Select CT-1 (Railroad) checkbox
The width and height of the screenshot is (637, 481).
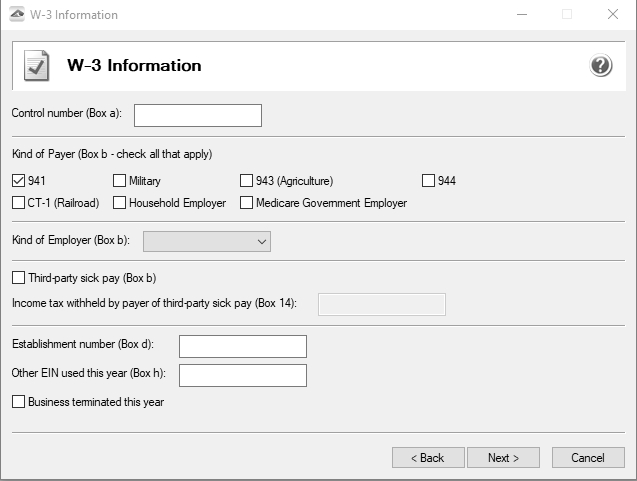click(18, 202)
